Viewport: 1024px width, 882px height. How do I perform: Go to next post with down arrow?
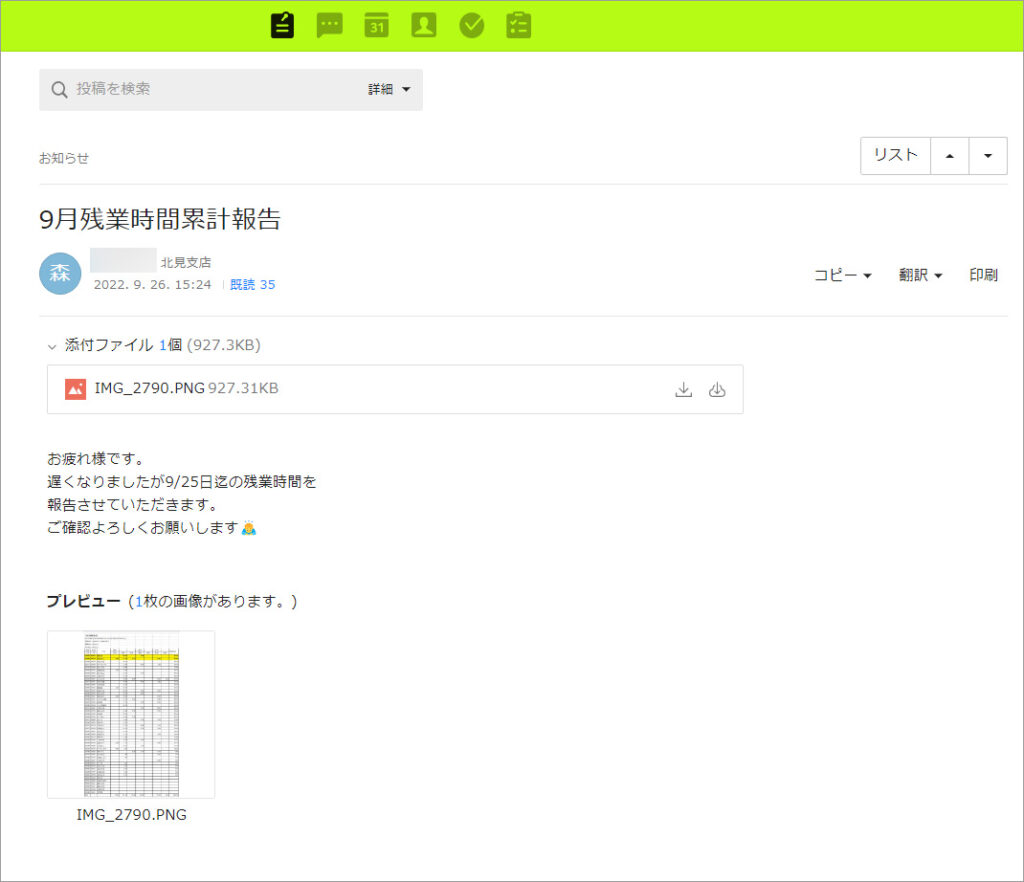click(x=988, y=155)
